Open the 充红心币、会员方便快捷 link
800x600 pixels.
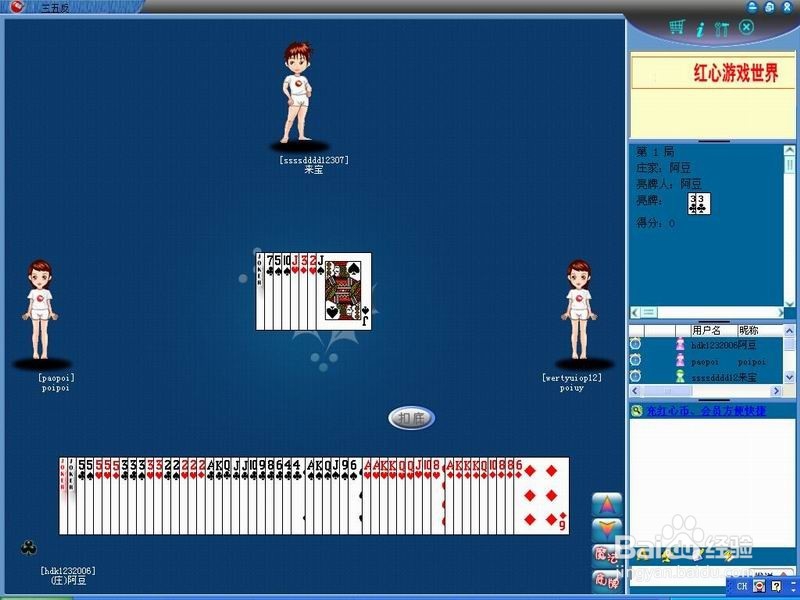[x=706, y=411]
